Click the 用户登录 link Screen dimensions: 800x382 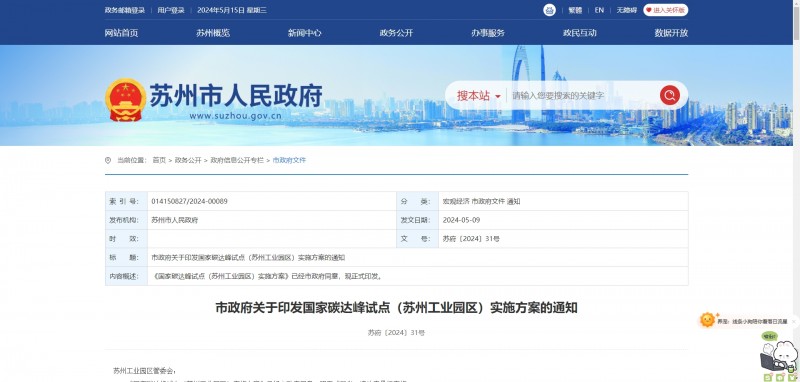point(171,10)
